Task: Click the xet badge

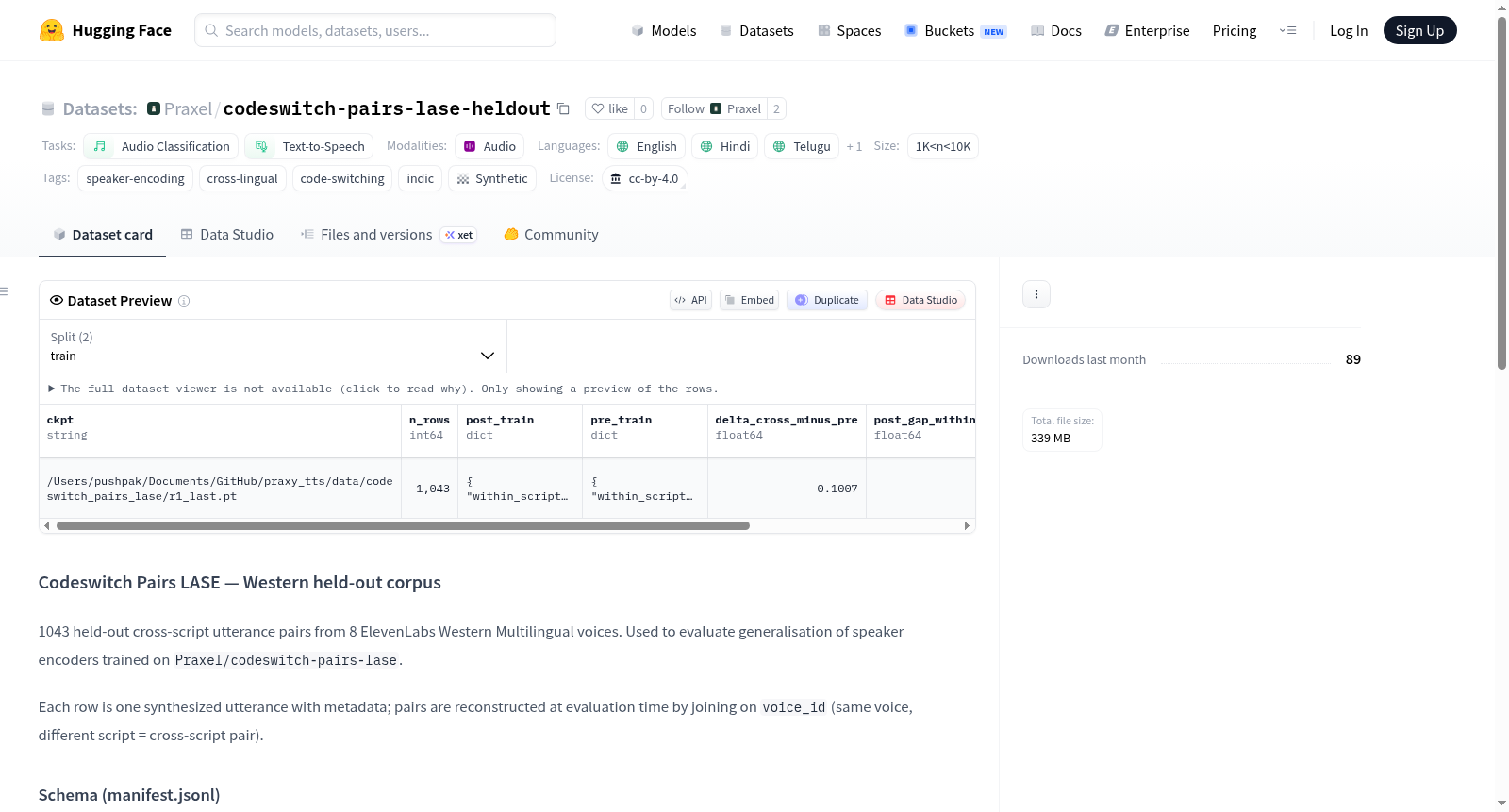Action: [459, 235]
